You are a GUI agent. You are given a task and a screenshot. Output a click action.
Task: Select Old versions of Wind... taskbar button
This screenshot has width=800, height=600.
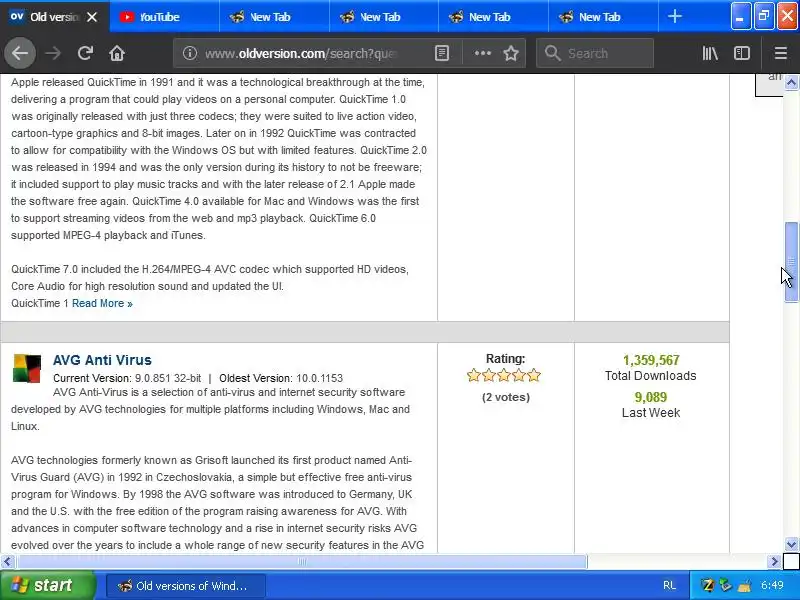[x=186, y=586]
